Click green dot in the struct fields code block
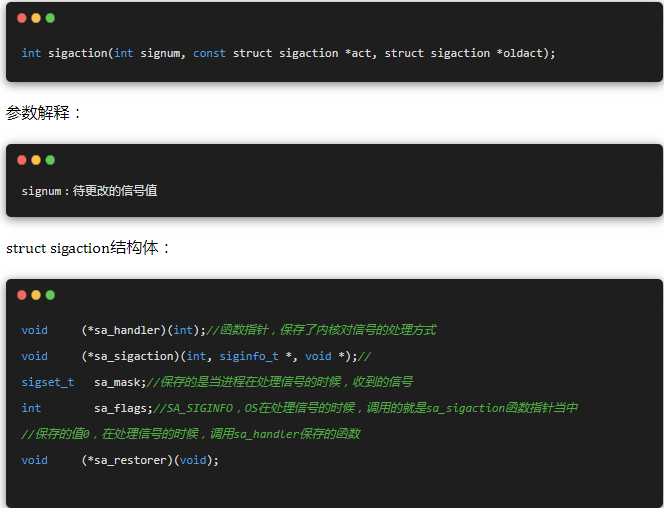Viewport: 664px width, 508px height. click(x=50, y=295)
